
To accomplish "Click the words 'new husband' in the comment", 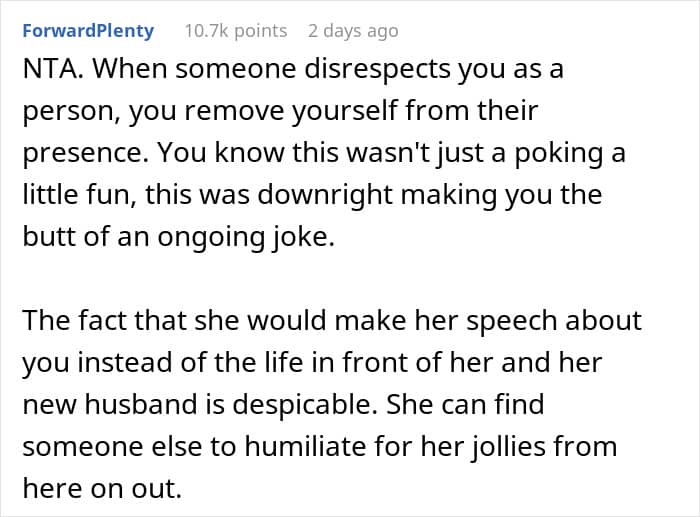I will (110, 404).
